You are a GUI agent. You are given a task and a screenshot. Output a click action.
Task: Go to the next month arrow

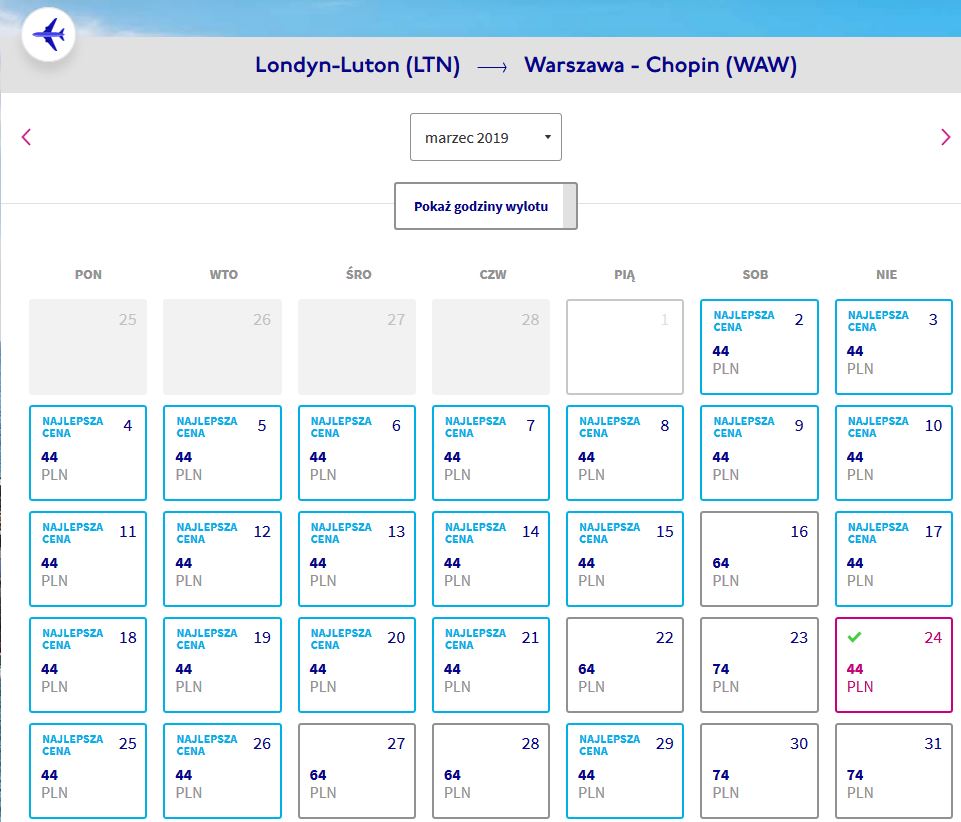(946, 137)
